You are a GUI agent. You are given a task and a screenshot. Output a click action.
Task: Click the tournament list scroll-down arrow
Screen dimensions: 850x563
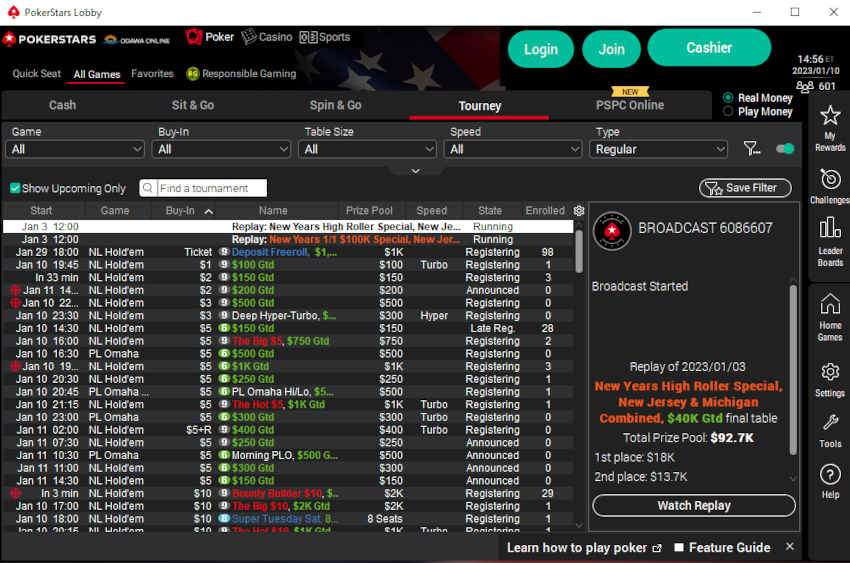coord(578,525)
